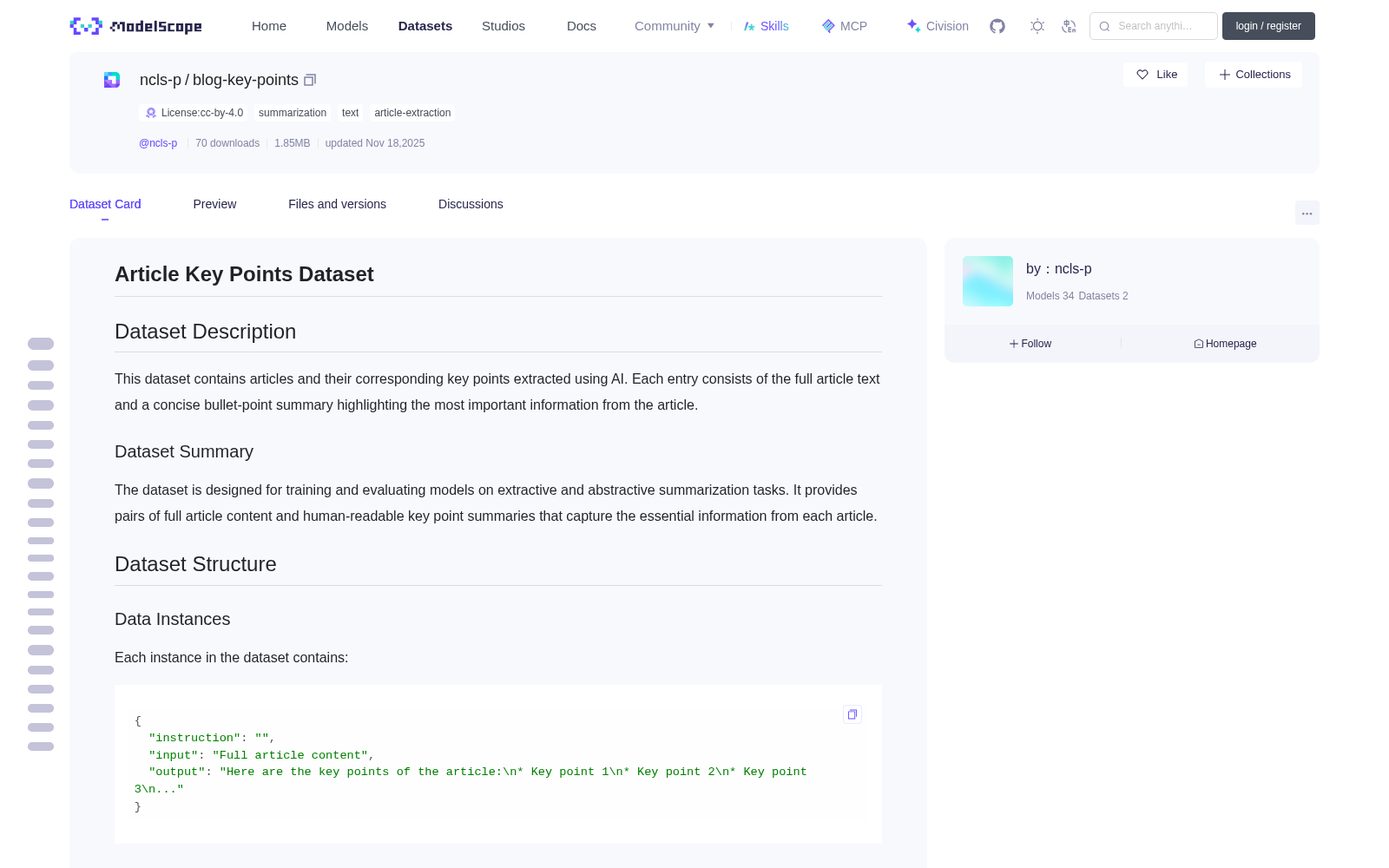Viewport: 1389px width, 868px height.
Task: Copy the JSON code block
Action: tap(852, 714)
